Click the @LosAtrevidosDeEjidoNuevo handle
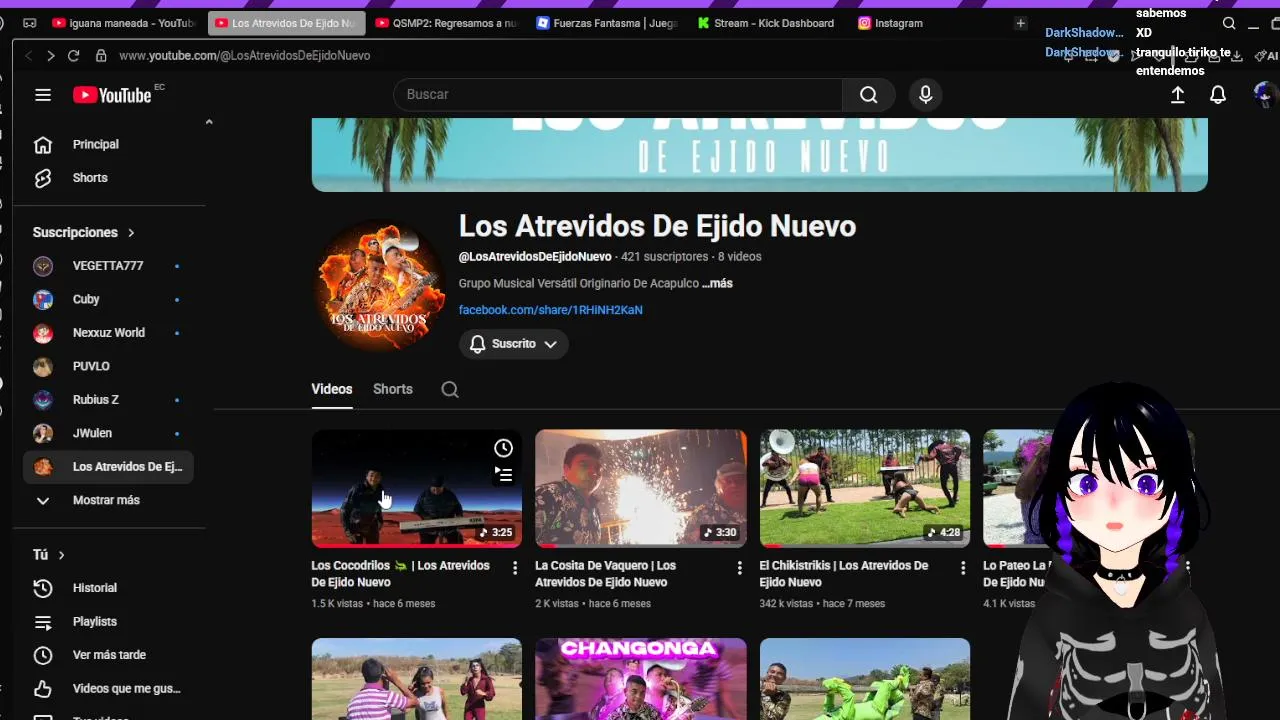The height and width of the screenshot is (720, 1280). point(535,257)
